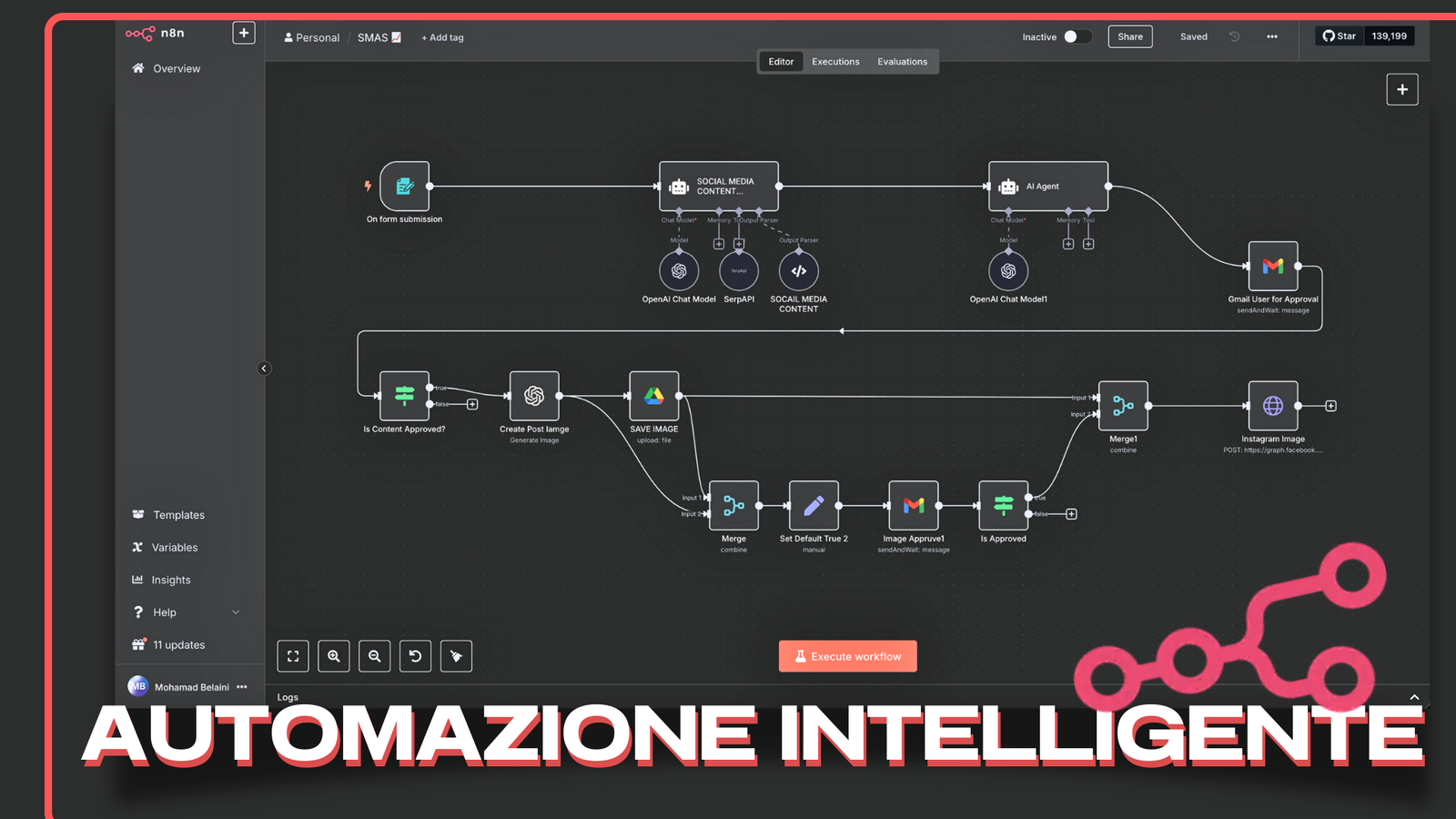Click the Create Post Image OpenAI node
Viewport: 1456px width, 819px height.
(534, 396)
